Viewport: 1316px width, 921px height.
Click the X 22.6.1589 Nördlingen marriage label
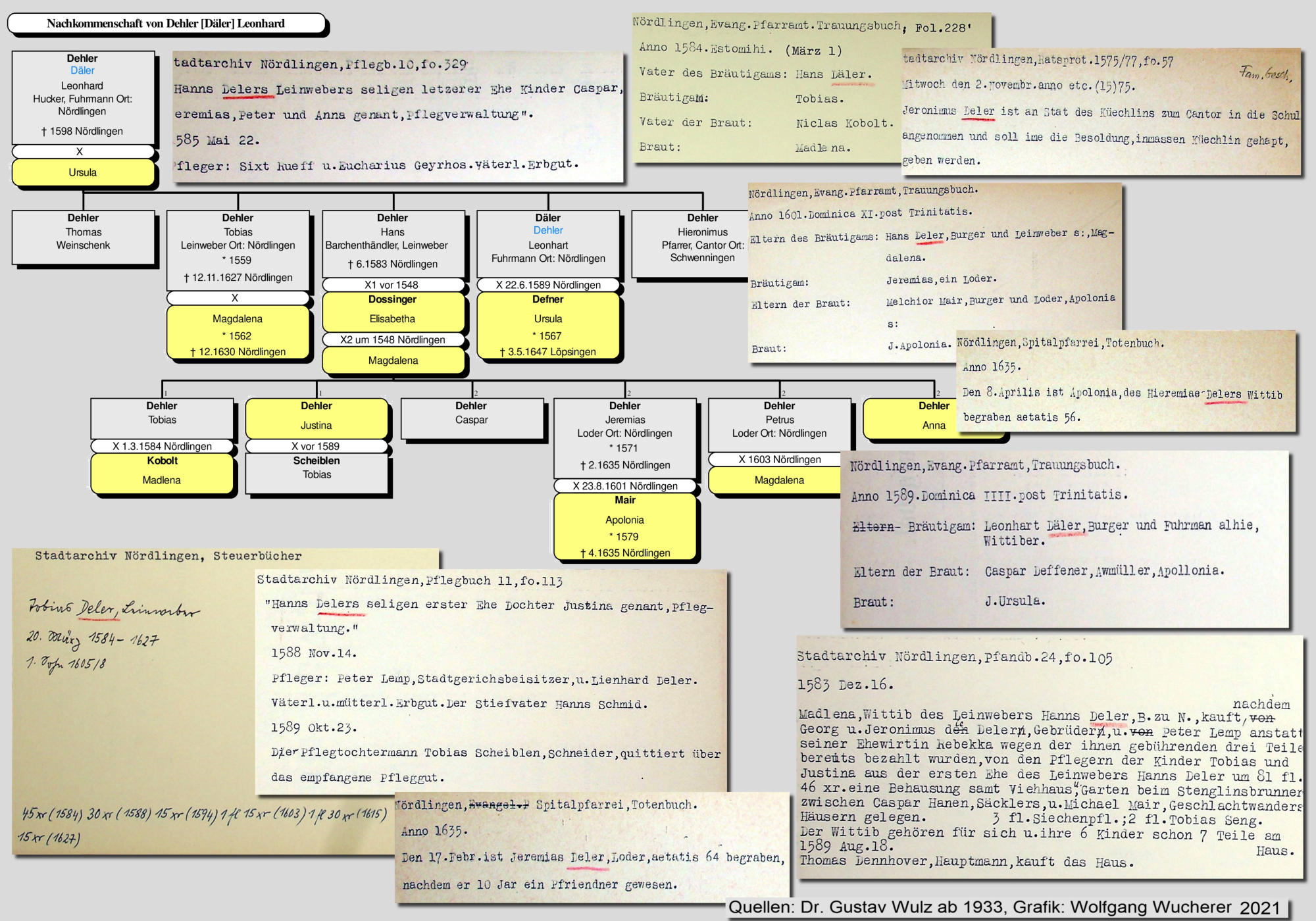(547, 285)
